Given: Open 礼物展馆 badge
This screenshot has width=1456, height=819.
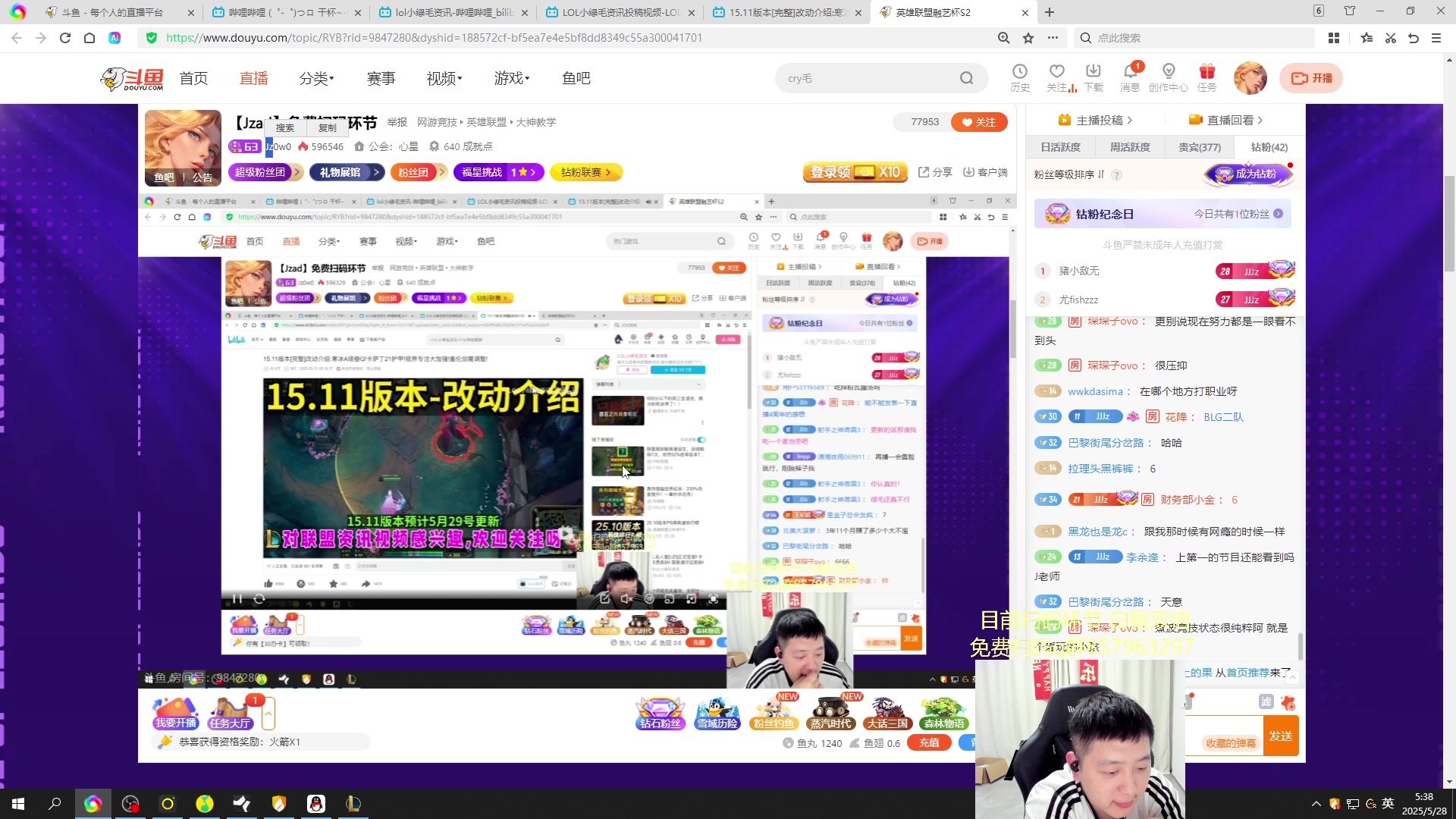Looking at the screenshot, I should tap(346, 172).
